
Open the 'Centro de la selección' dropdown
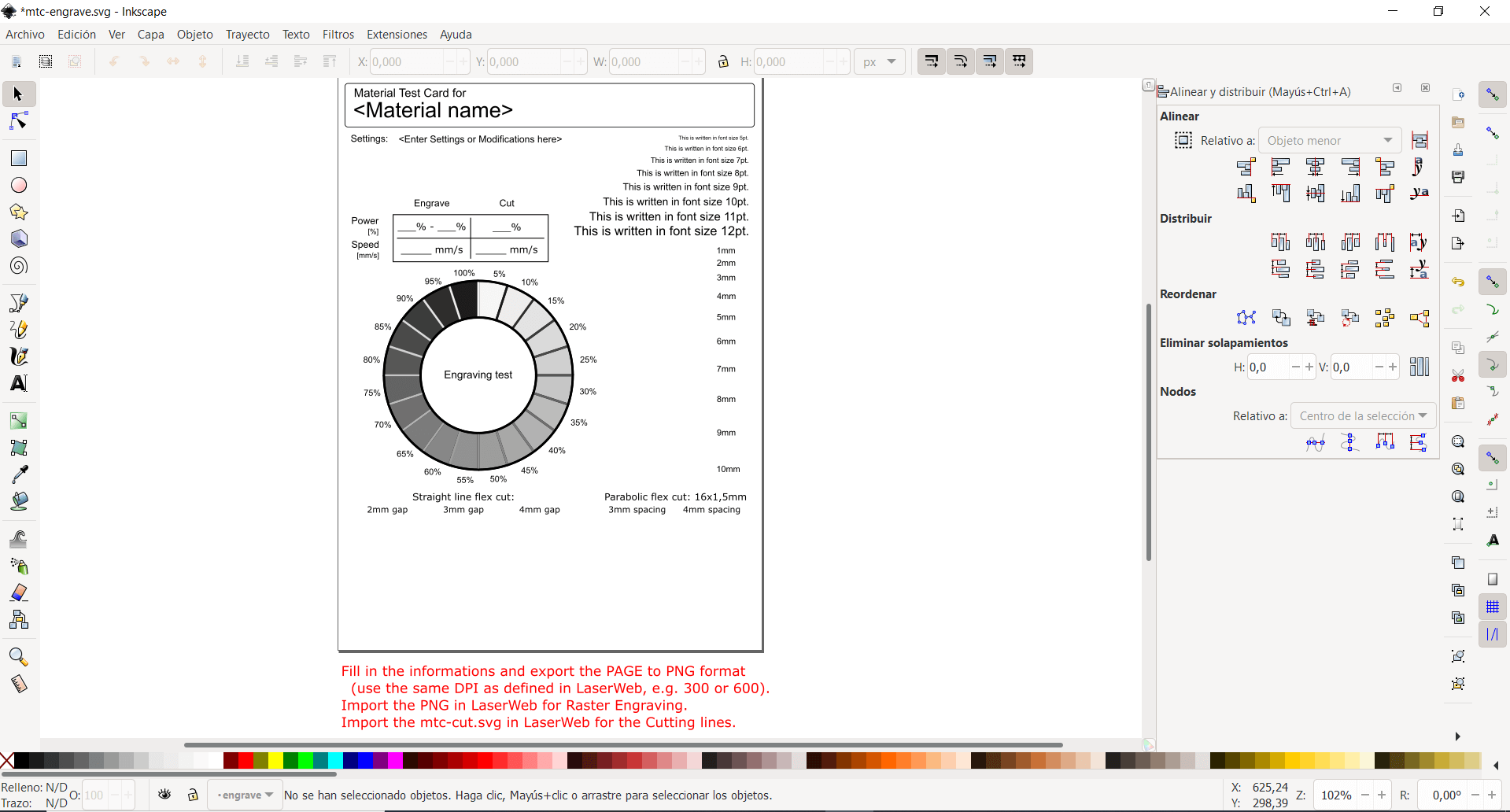[1364, 415]
